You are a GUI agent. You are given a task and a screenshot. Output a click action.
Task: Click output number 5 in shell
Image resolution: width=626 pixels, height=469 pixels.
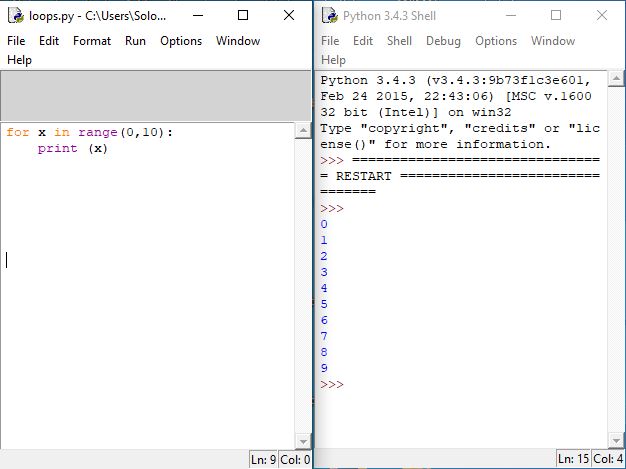(324, 304)
